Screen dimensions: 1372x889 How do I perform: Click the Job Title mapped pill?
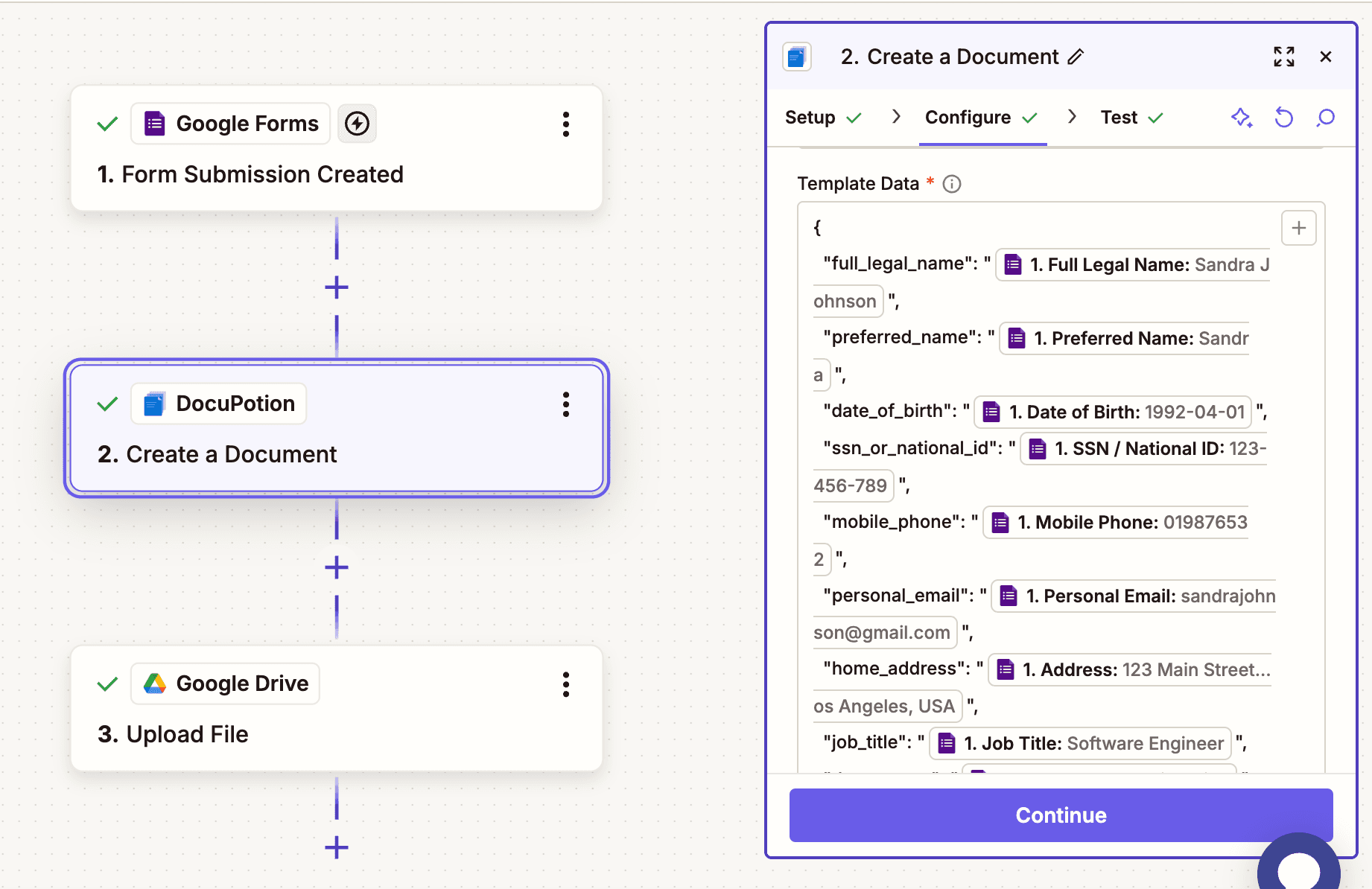coord(1081,744)
